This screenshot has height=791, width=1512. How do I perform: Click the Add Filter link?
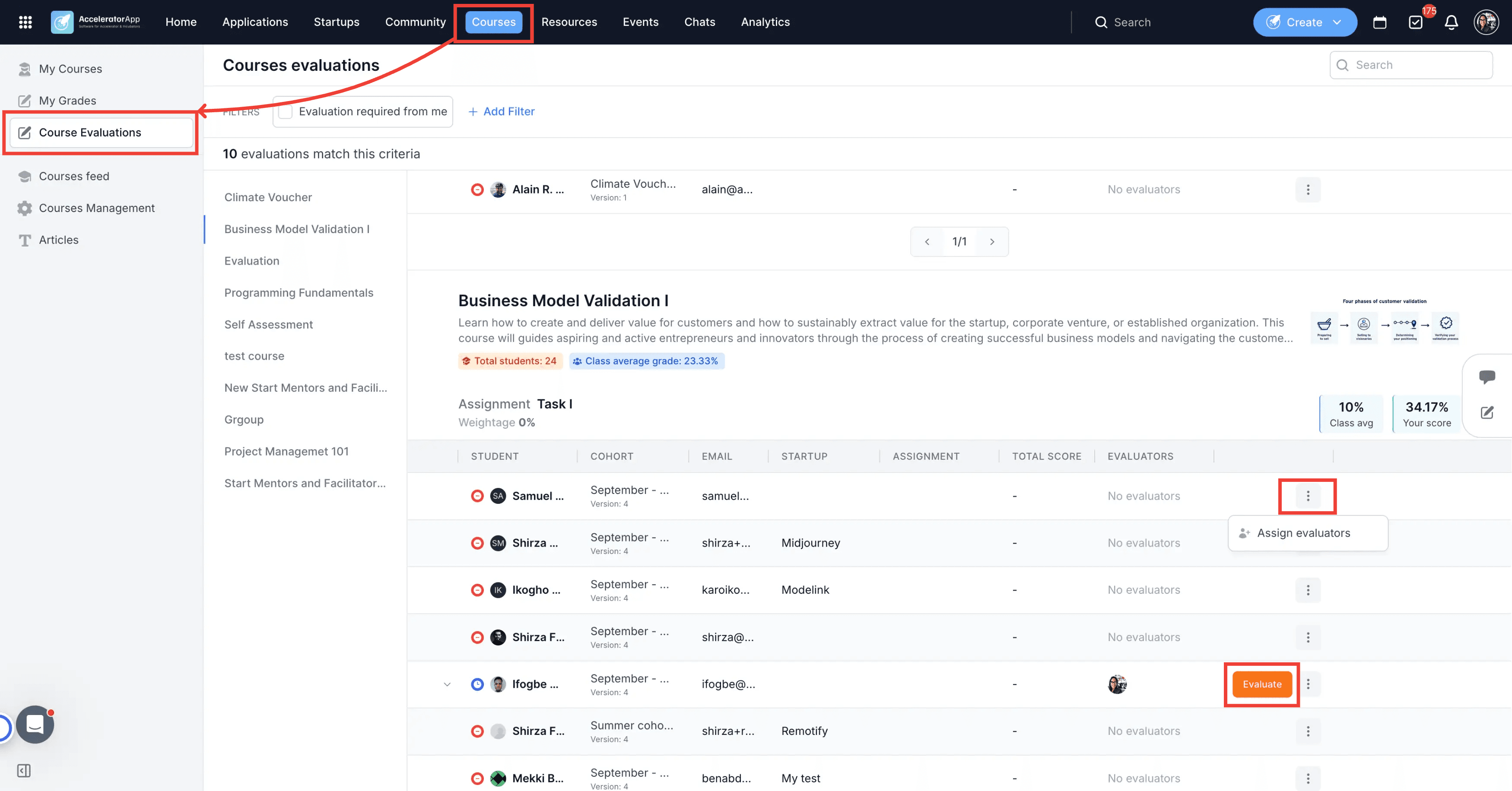(501, 111)
